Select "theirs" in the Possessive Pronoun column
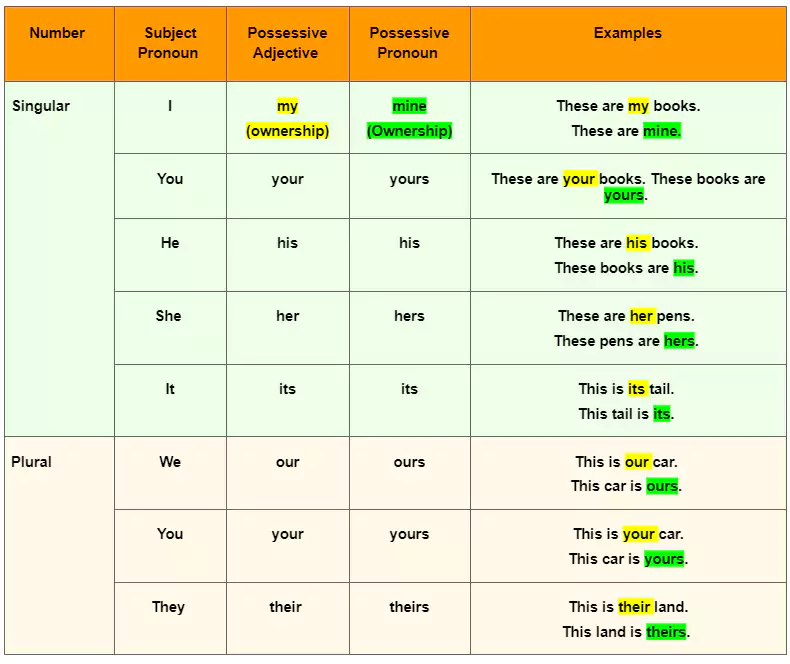Viewport: 790px width, 664px height. pyautogui.click(x=409, y=607)
